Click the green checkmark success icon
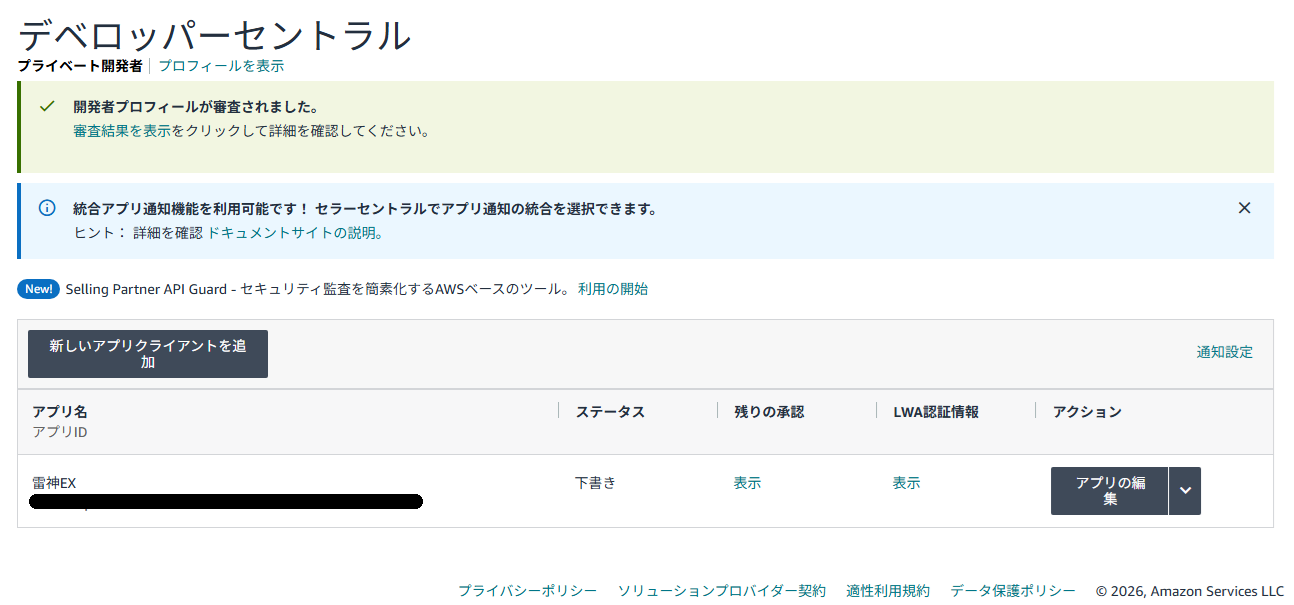Screen dimensions: 1294x605 click(47, 106)
